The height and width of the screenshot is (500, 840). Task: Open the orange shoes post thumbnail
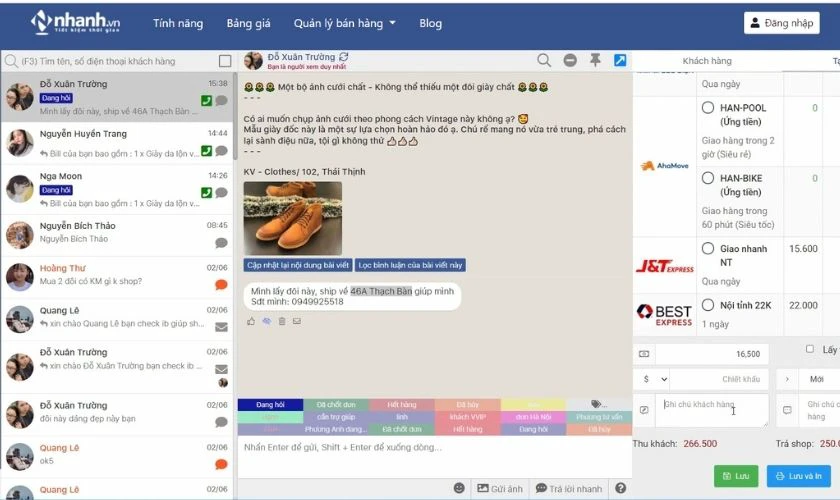(292, 218)
